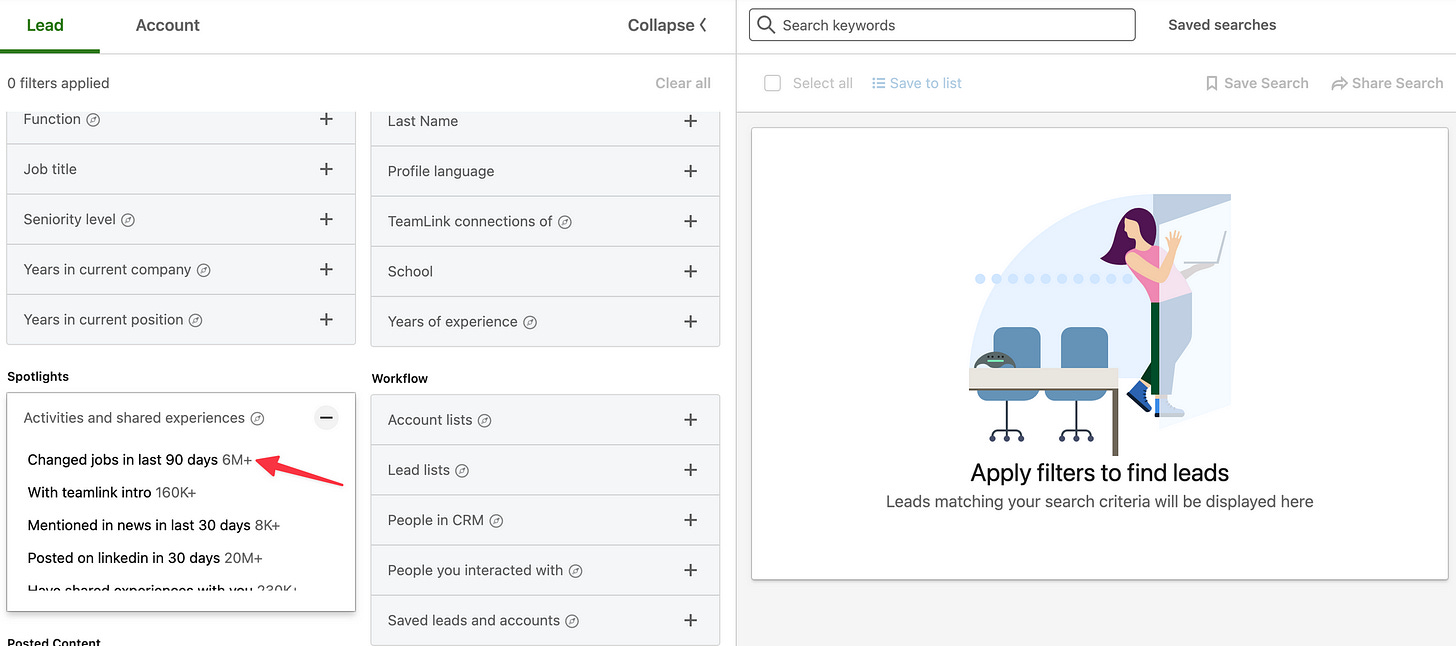The image size is (1456, 646).
Task: Click the share arrow icon on Share Search
Action: click(1339, 84)
